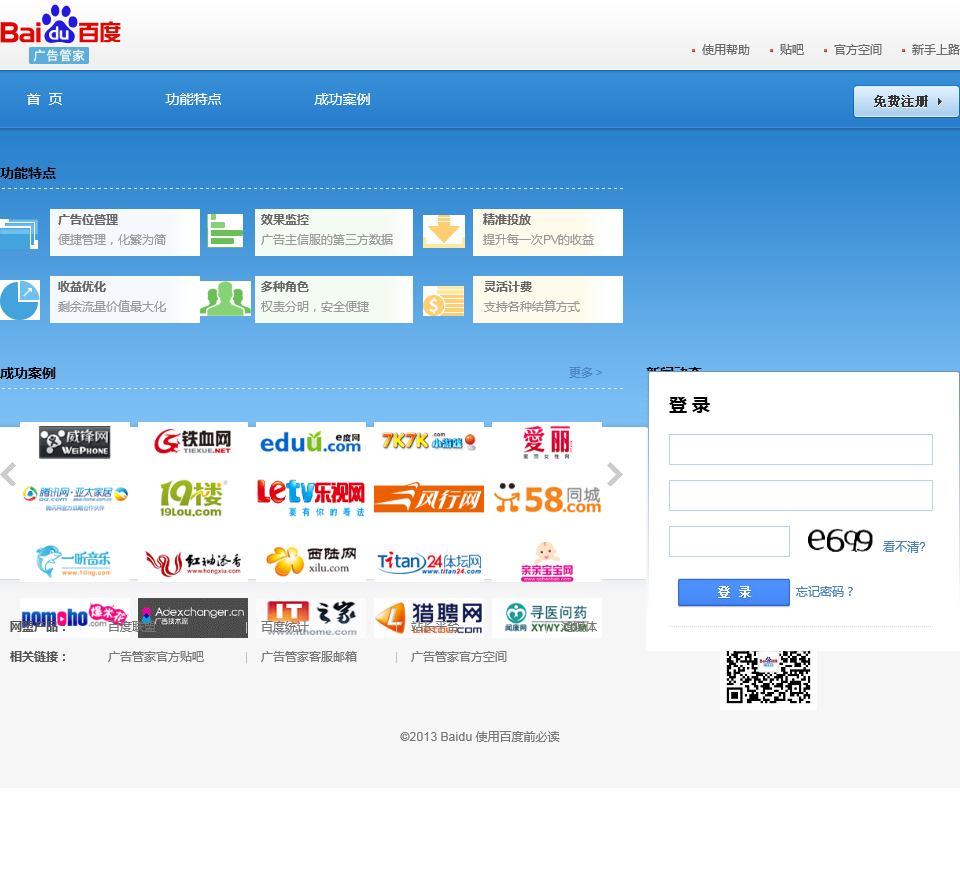This screenshot has width=960, height=873.
Task: Open the 19楼 19lou.com logo
Action: [x=192, y=498]
